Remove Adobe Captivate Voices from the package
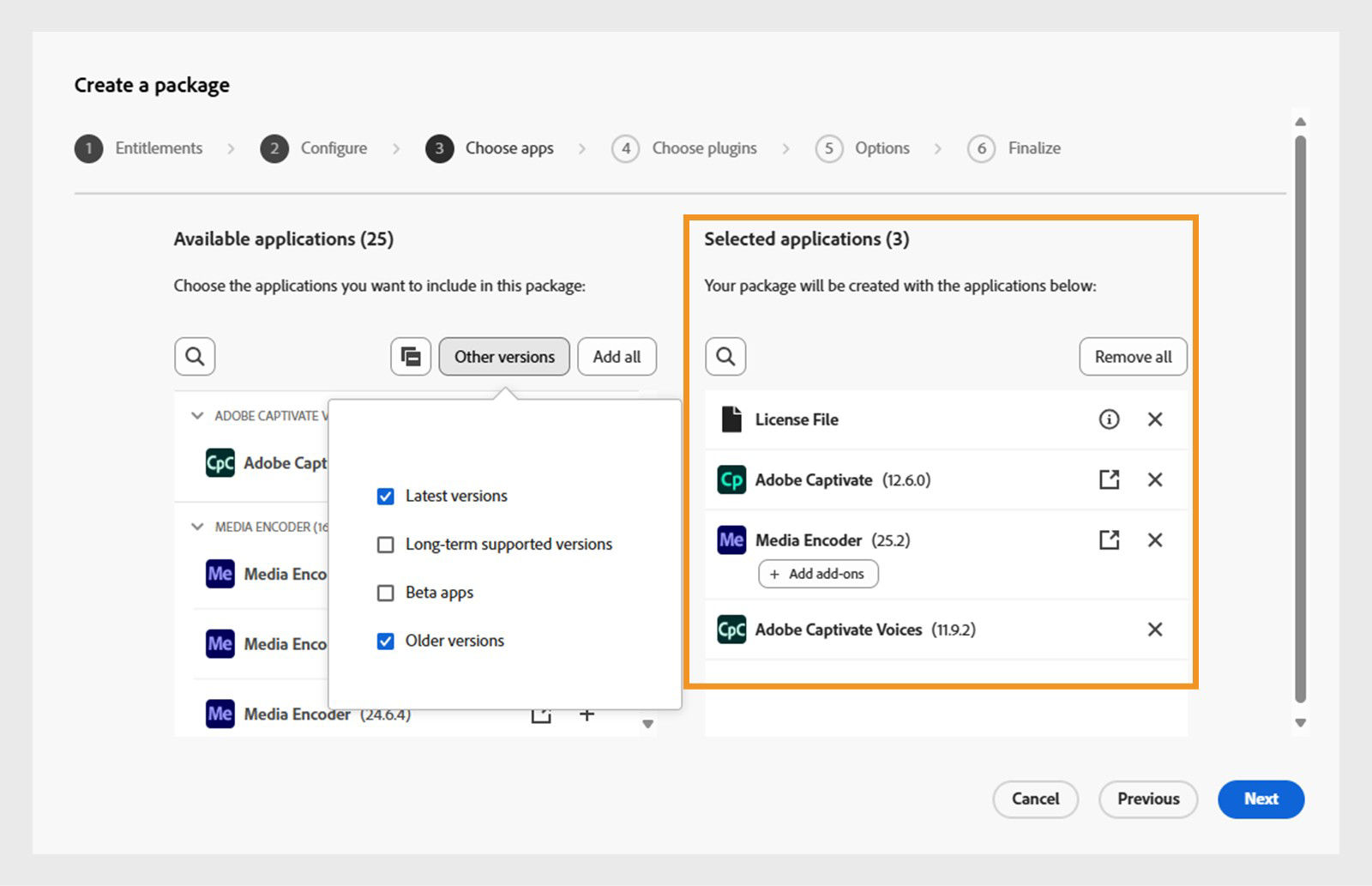 1155,630
